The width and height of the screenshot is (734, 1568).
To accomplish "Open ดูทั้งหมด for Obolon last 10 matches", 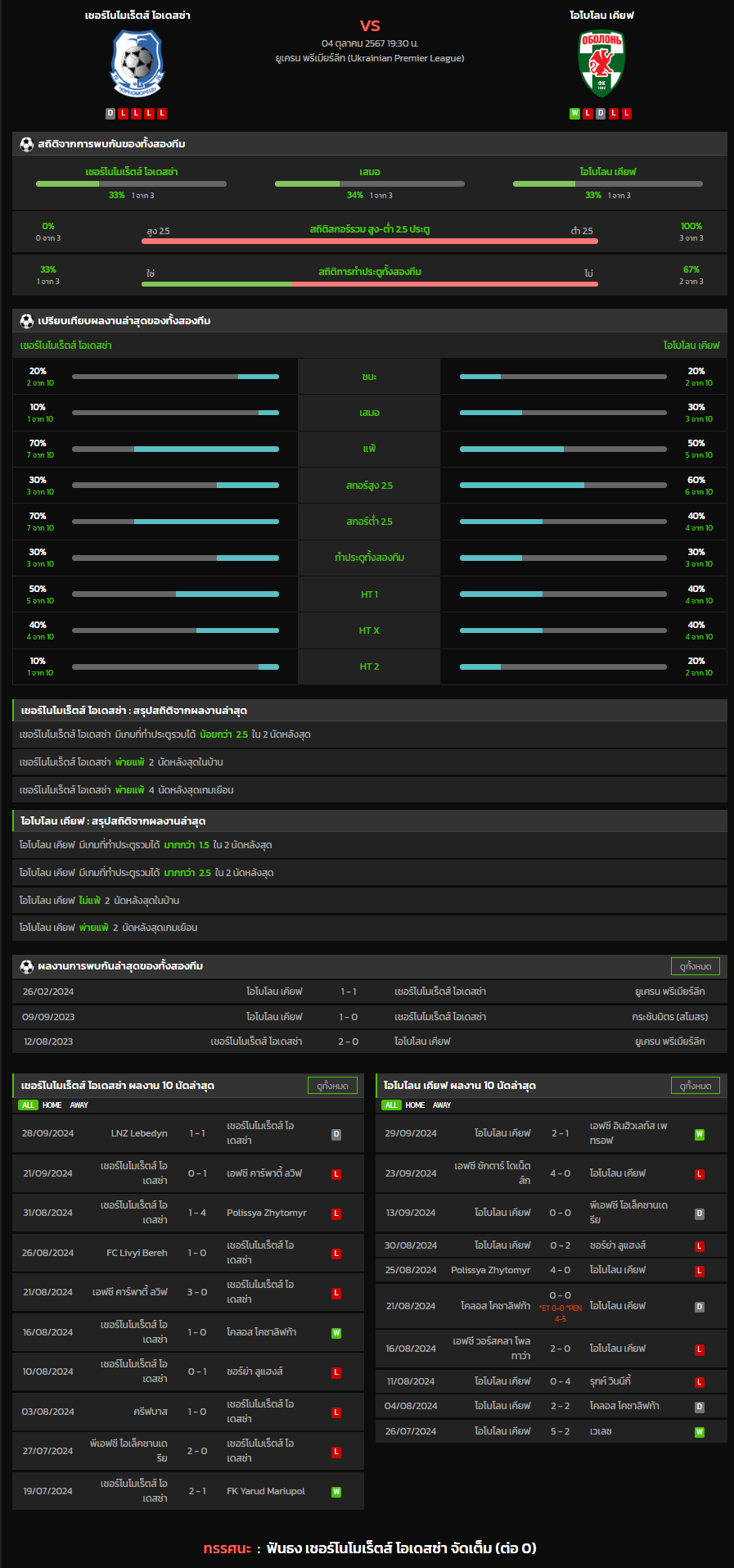I will click(696, 1086).
